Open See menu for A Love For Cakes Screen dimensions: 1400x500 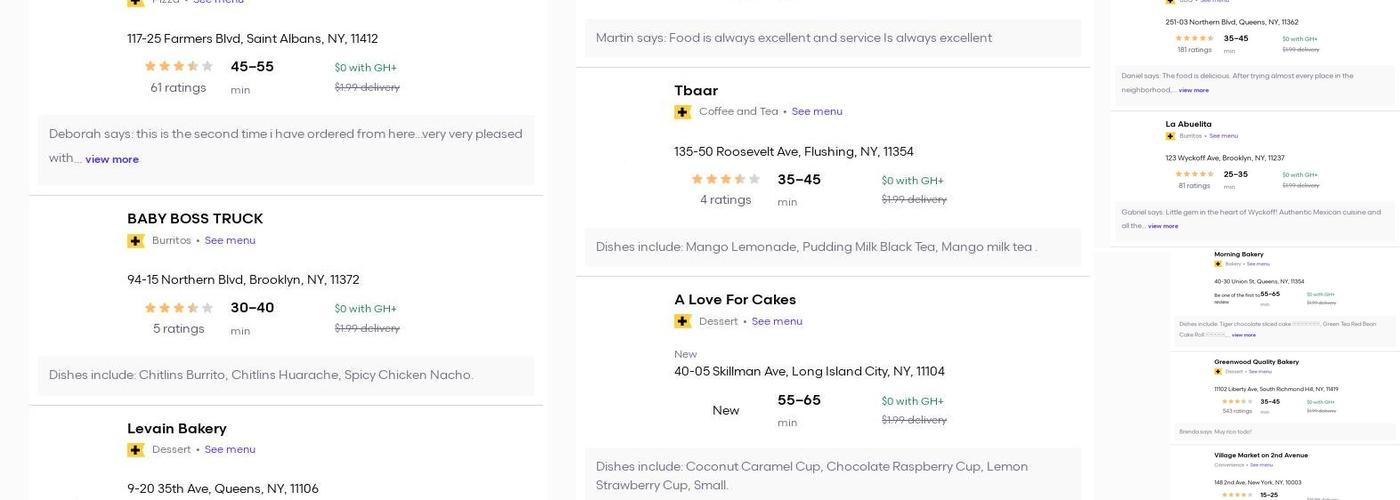click(776, 322)
